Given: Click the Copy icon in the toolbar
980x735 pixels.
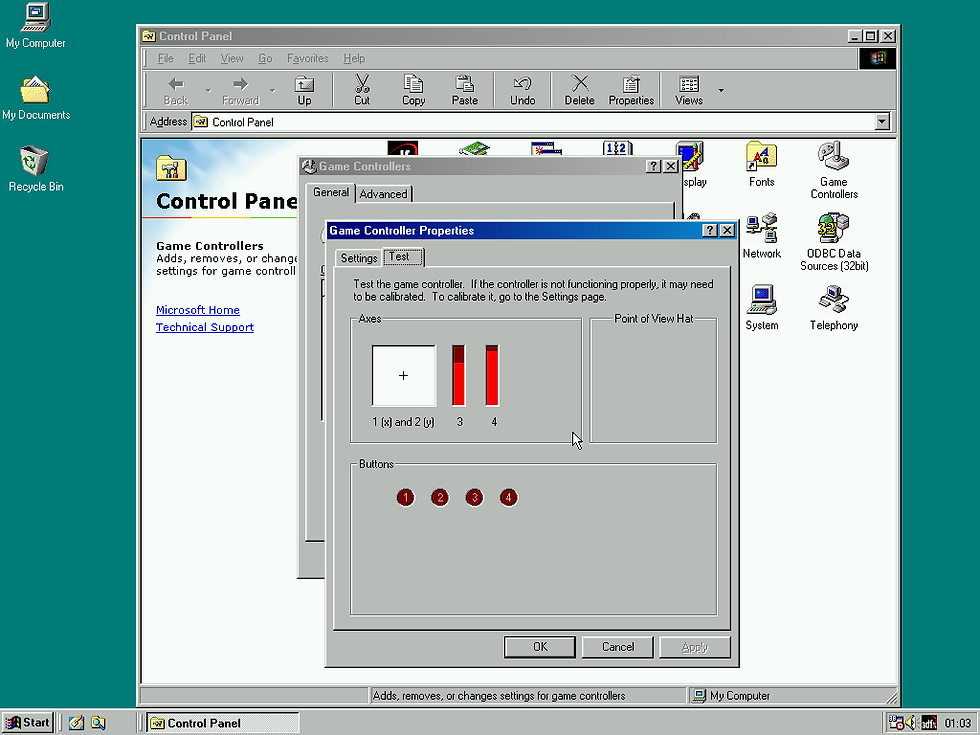Looking at the screenshot, I should (413, 91).
